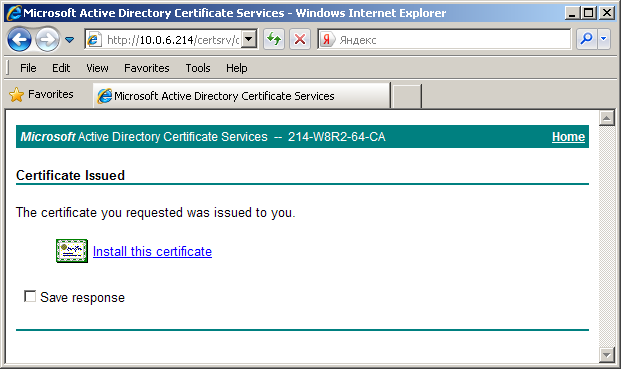Go forward with the Forward arrow button
621x369 pixels.
[48, 39]
